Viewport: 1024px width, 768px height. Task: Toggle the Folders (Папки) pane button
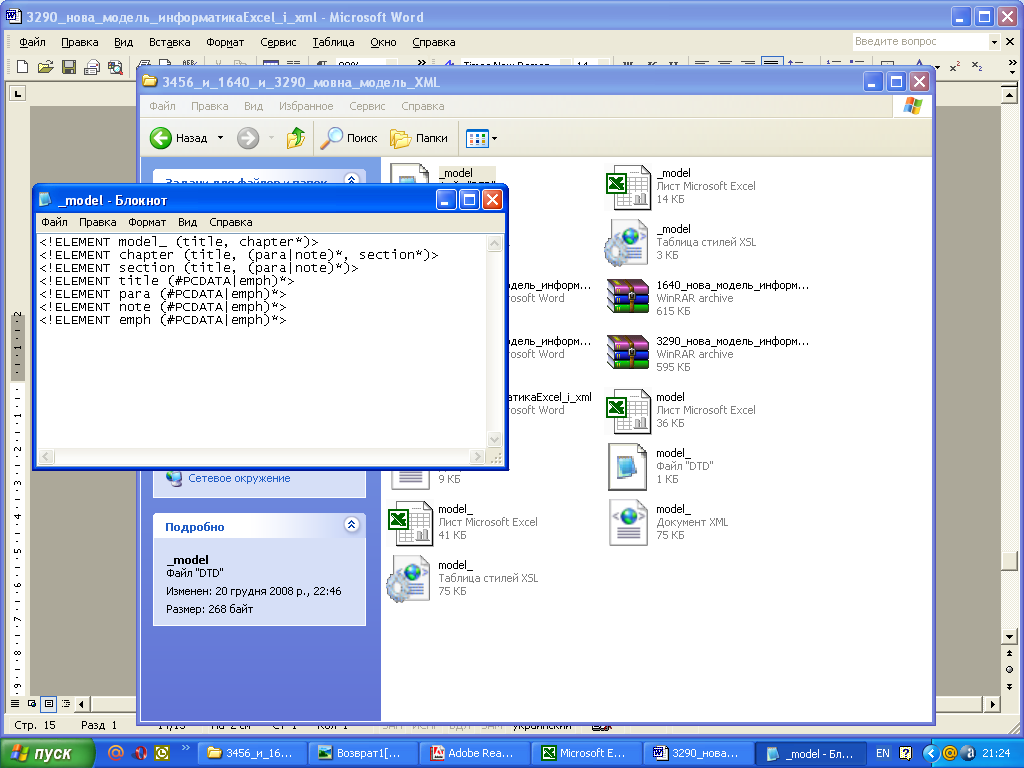419,138
